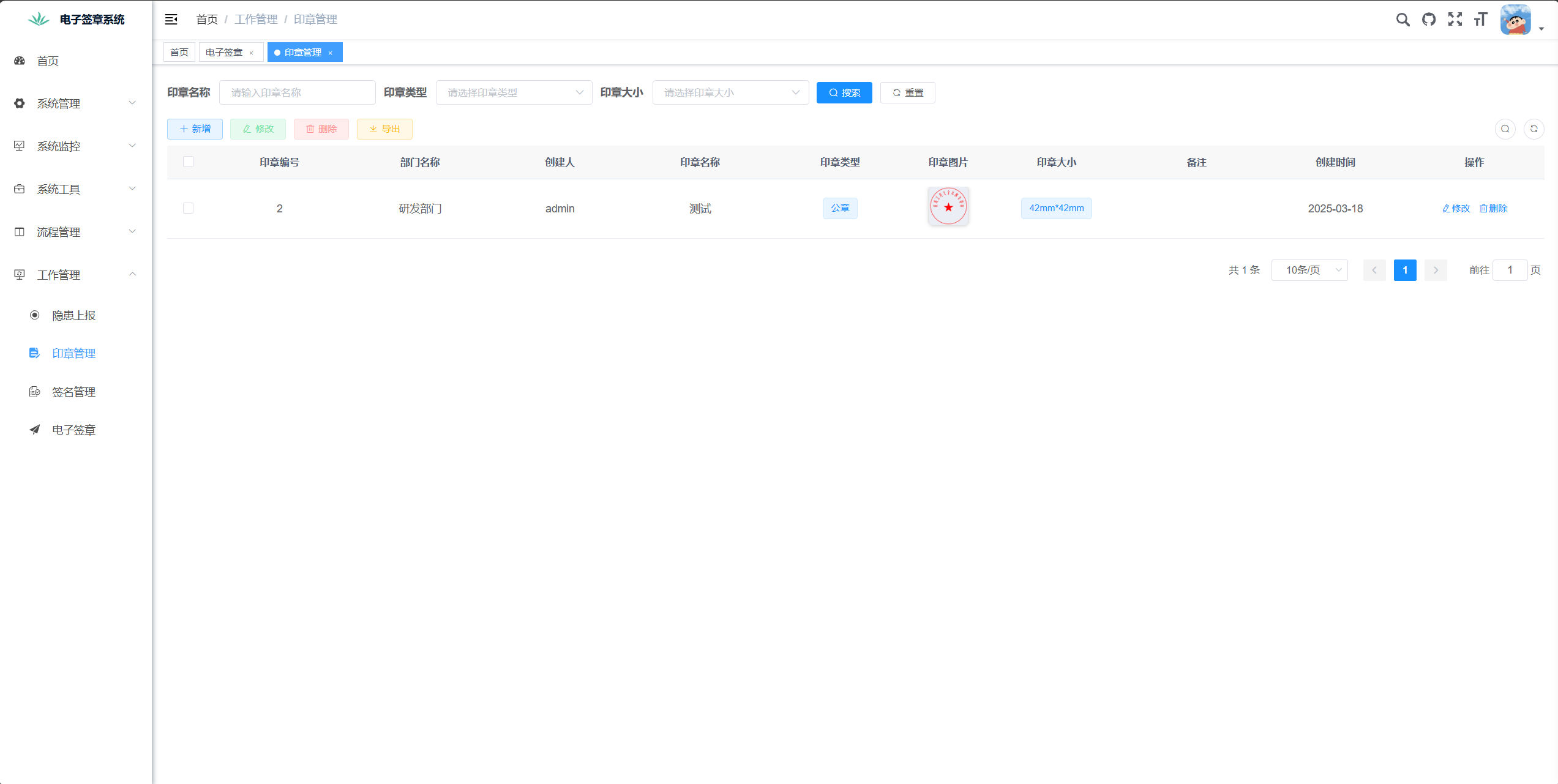Close the 电子签章 tab
The height and width of the screenshot is (784, 1558).
[x=252, y=53]
